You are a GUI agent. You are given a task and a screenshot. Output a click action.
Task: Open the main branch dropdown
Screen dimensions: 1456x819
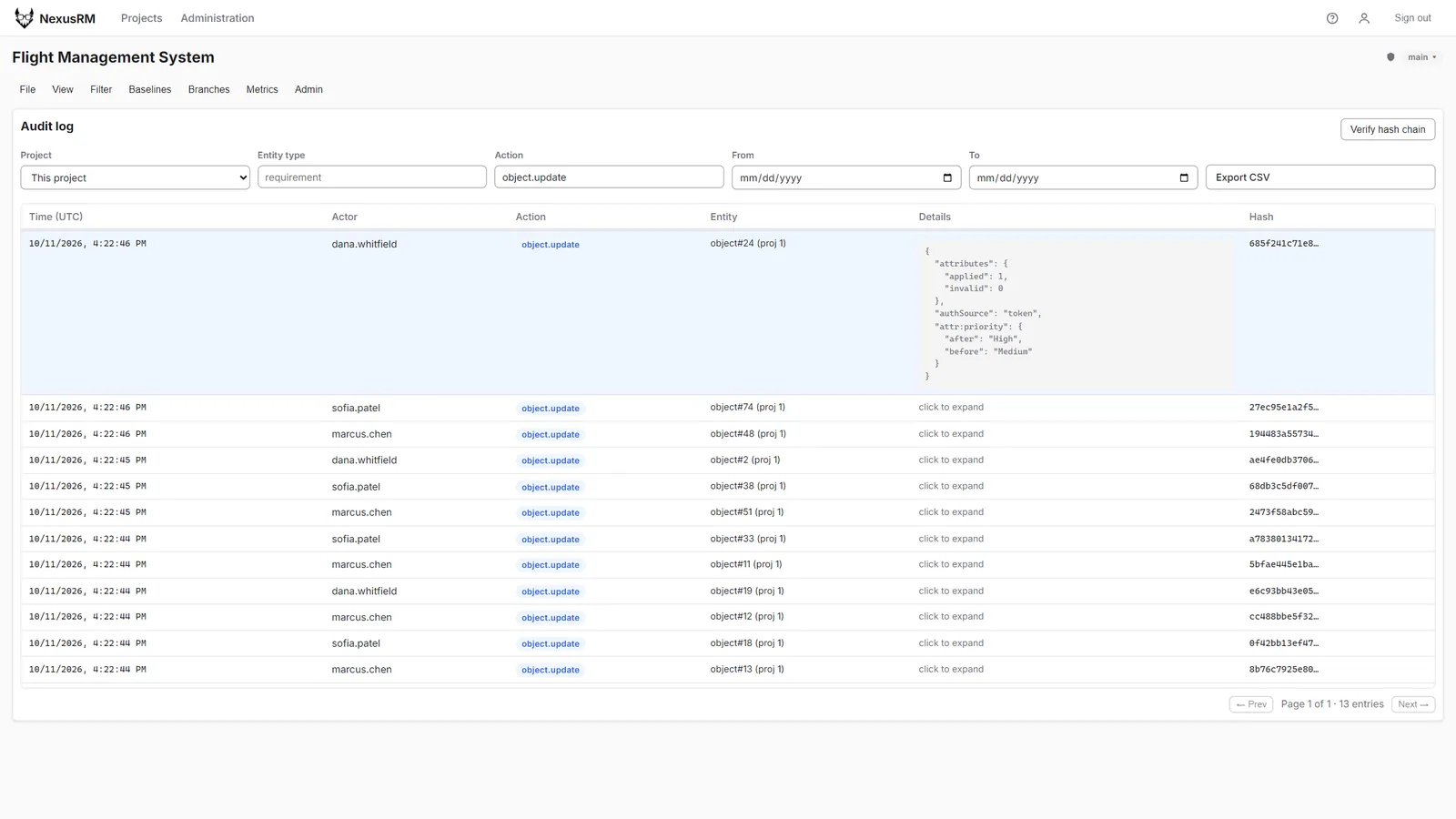click(x=1422, y=57)
